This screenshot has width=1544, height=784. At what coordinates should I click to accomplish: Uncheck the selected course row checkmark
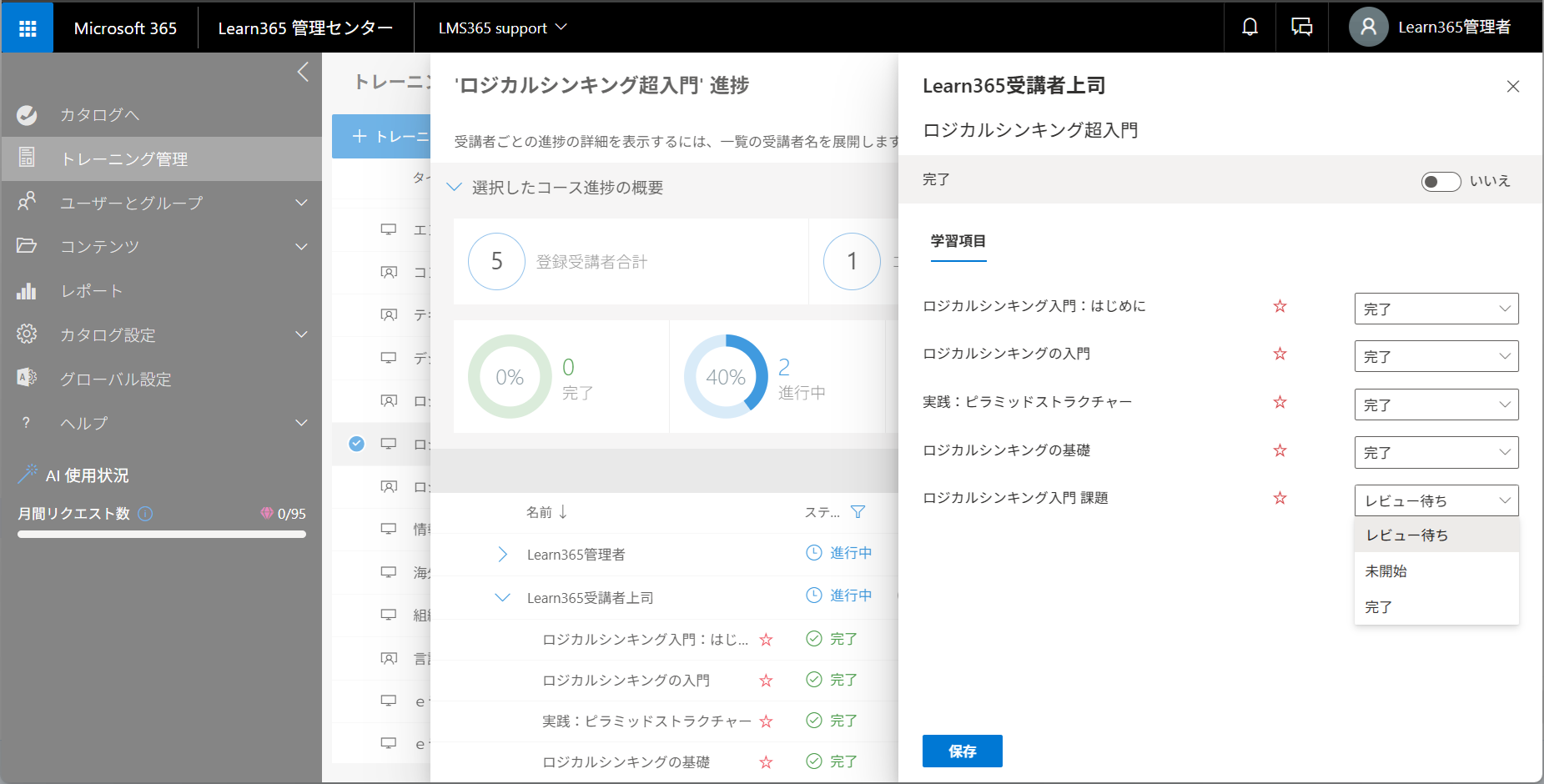[x=356, y=444]
